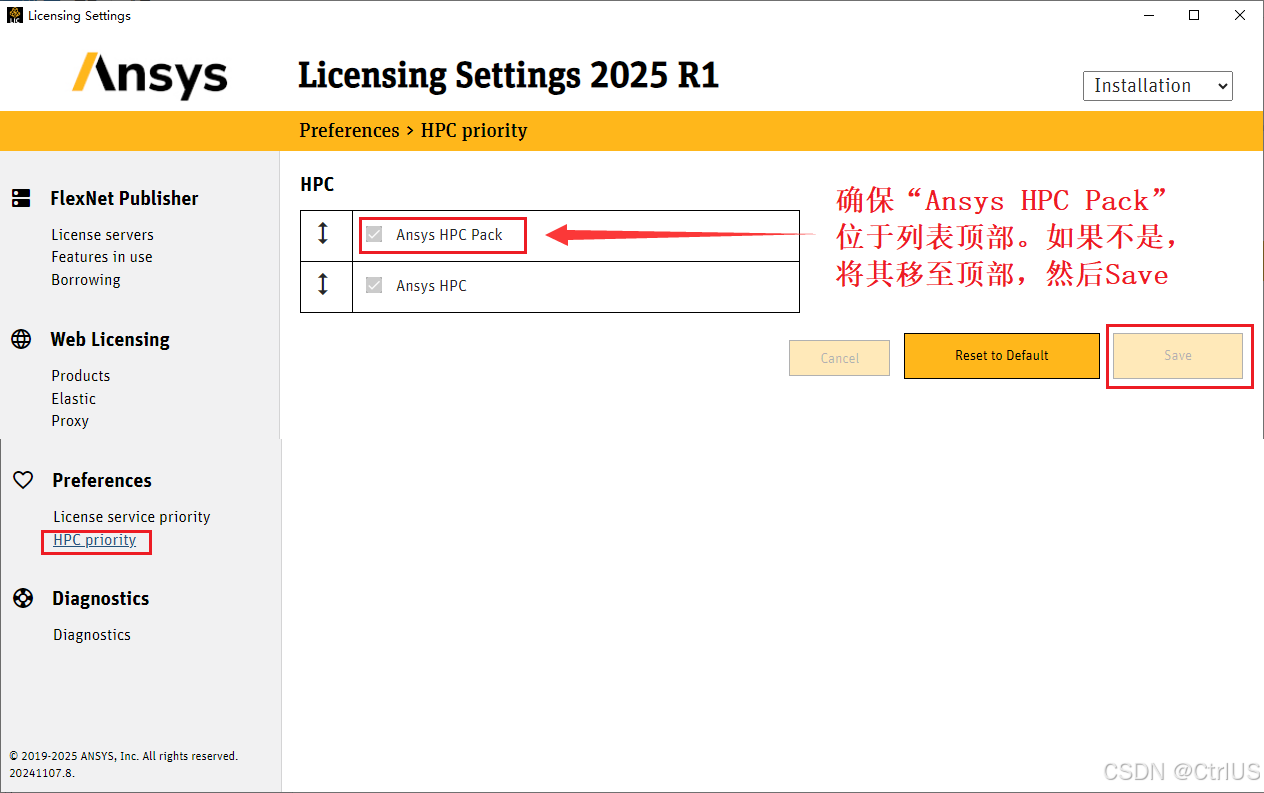The width and height of the screenshot is (1264, 793).
Task: Click the Web Licensing heading
Action: click(x=110, y=339)
